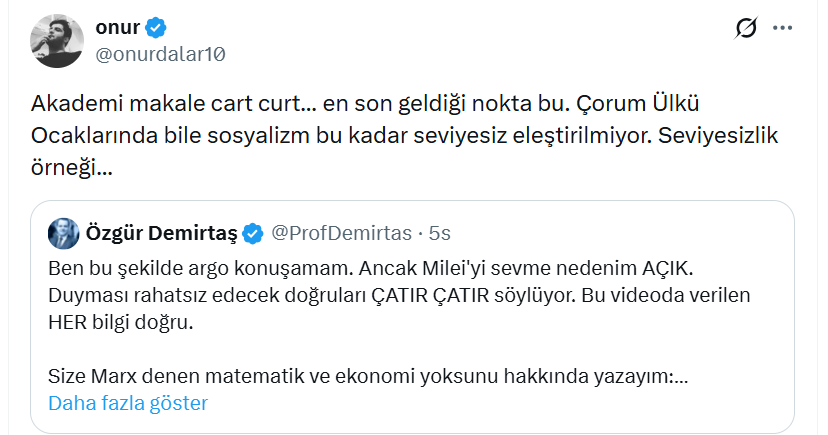Expand quoted post with "Daha fazla göster"
This screenshot has height=435, width=828.
127,404
